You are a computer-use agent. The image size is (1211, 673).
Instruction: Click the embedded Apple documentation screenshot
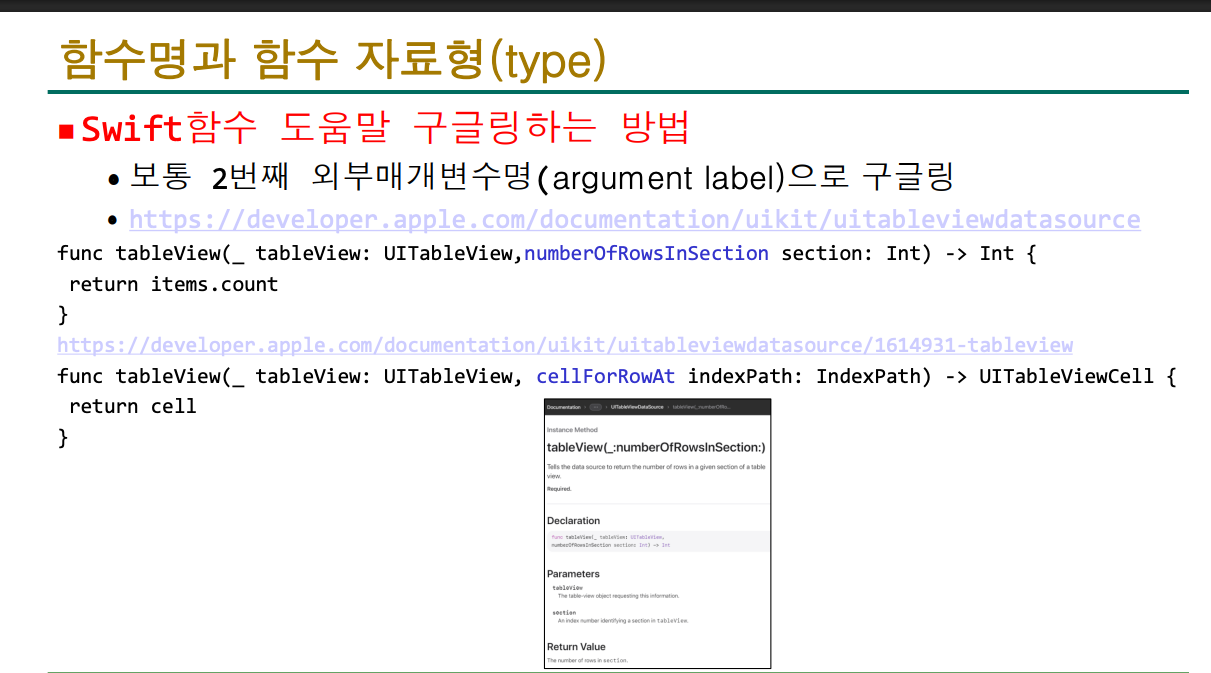658,533
